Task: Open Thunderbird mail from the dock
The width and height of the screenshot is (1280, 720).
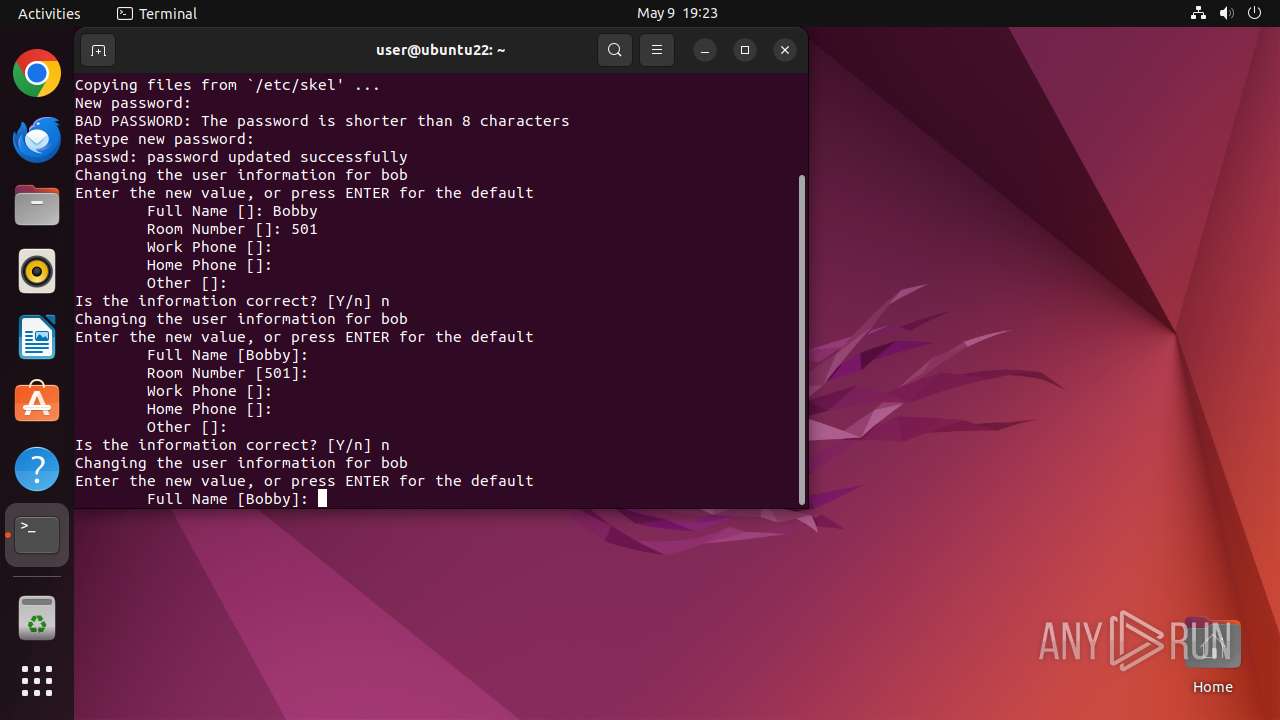Action: [37, 139]
